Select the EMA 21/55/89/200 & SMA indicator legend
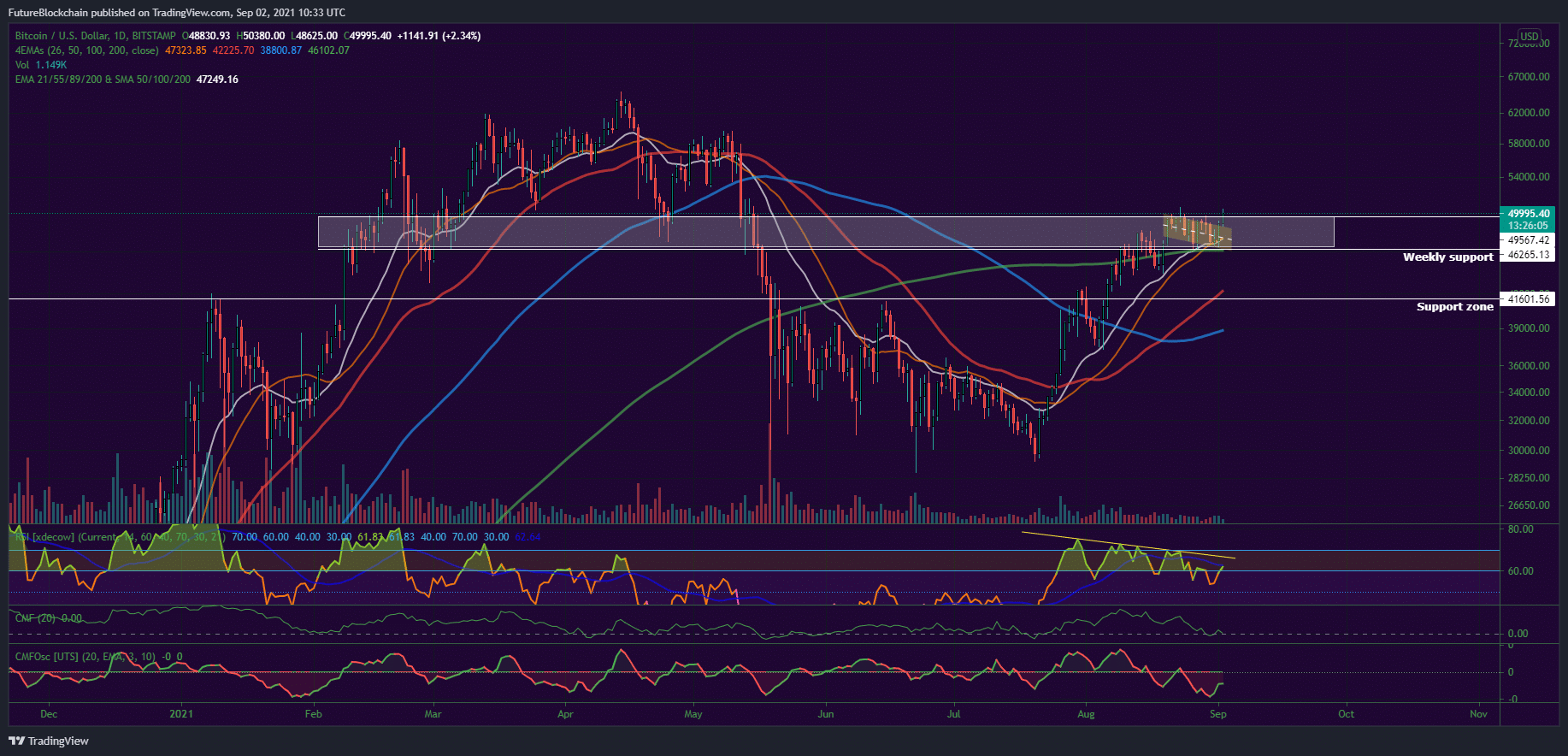The width and height of the screenshot is (1568, 756). tap(103, 80)
